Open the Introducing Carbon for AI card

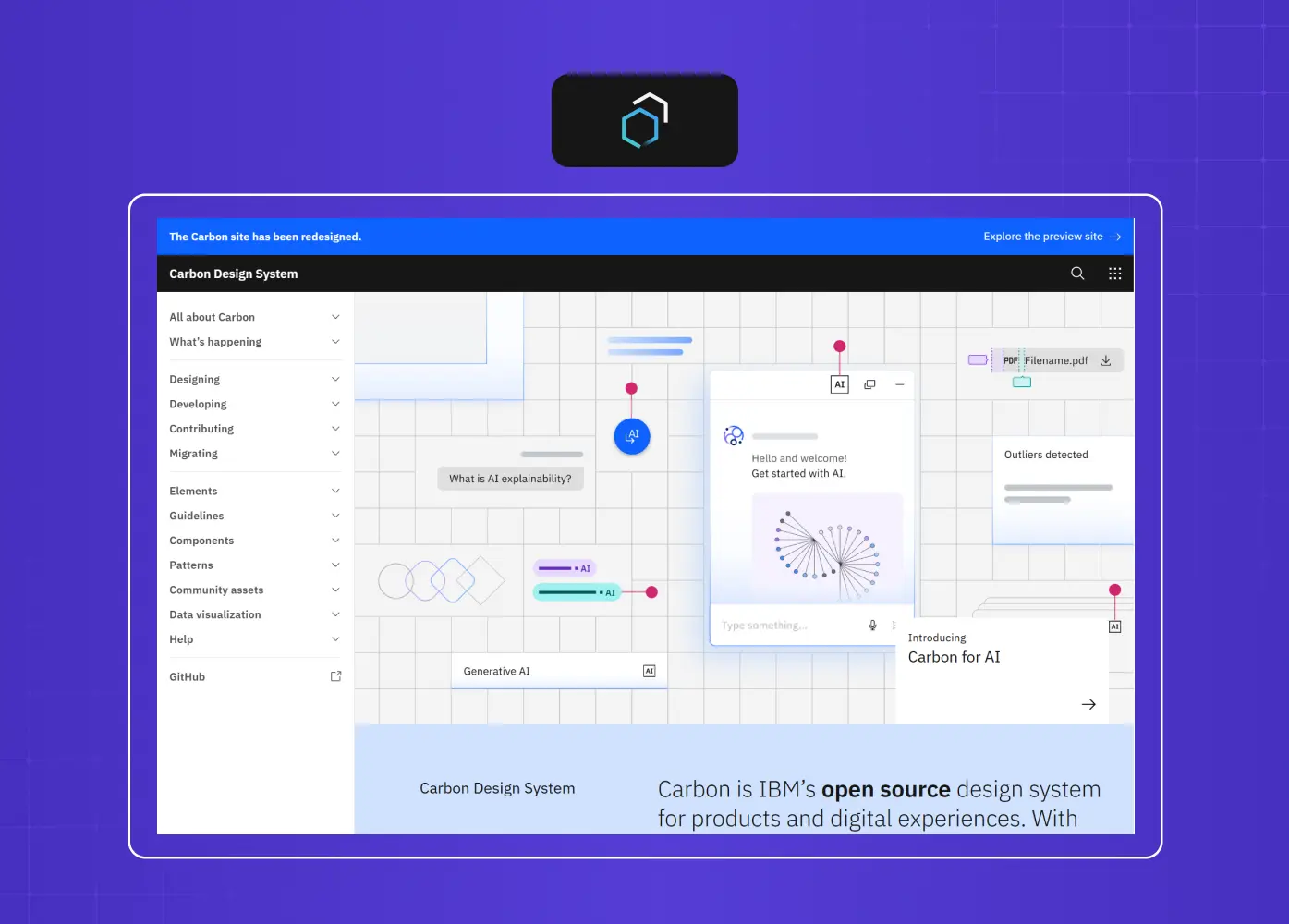point(1003,671)
